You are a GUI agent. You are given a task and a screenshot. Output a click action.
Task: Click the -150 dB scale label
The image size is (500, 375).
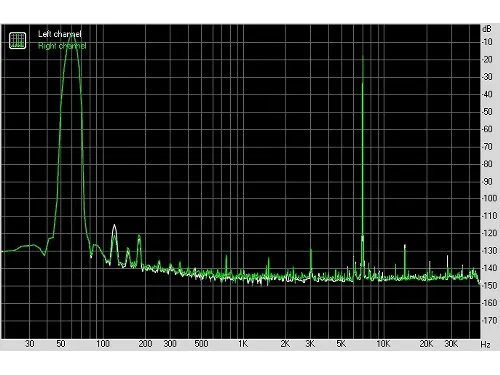click(490, 285)
